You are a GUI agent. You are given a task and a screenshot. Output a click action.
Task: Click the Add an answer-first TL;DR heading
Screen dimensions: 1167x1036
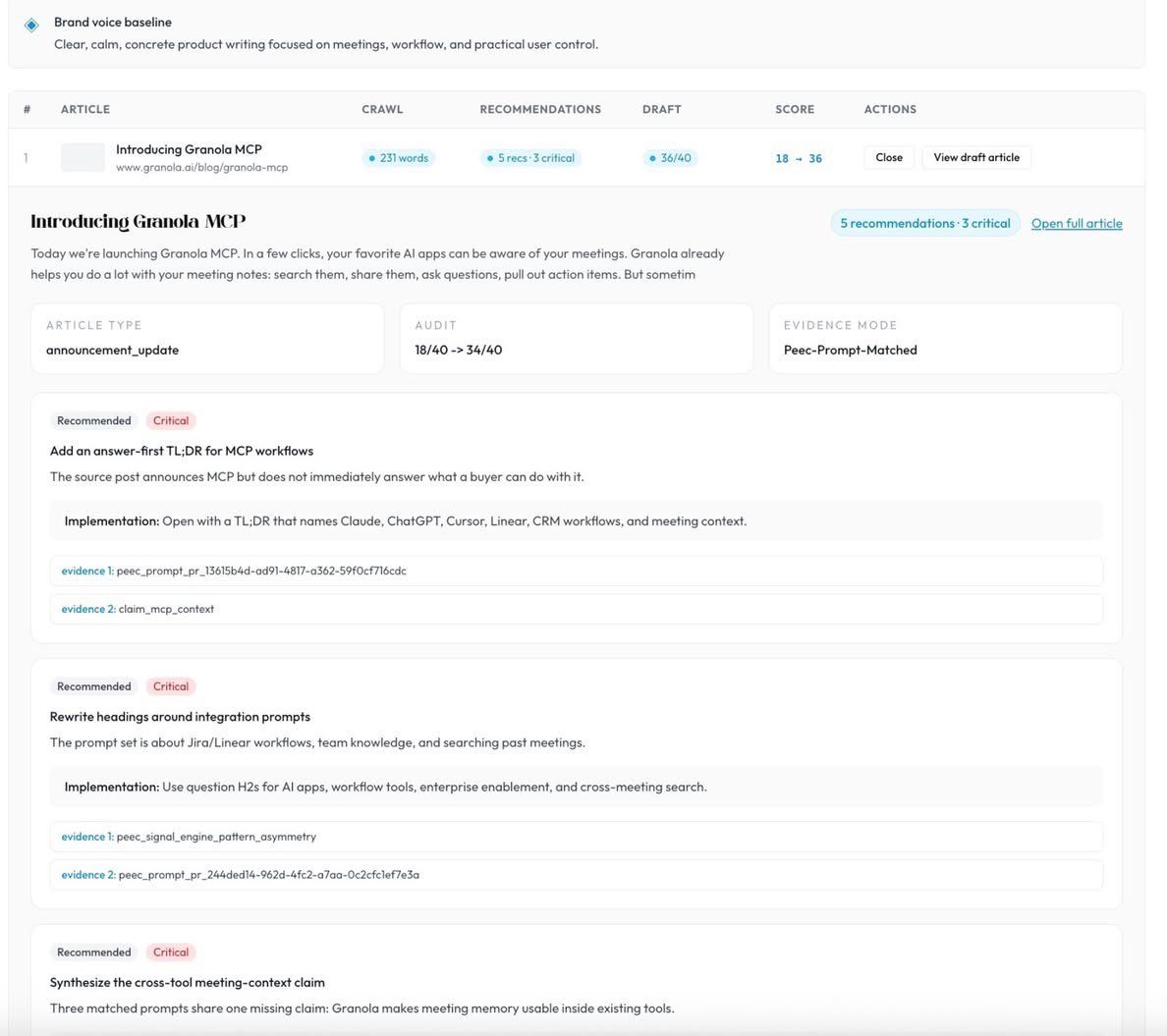tap(182, 451)
